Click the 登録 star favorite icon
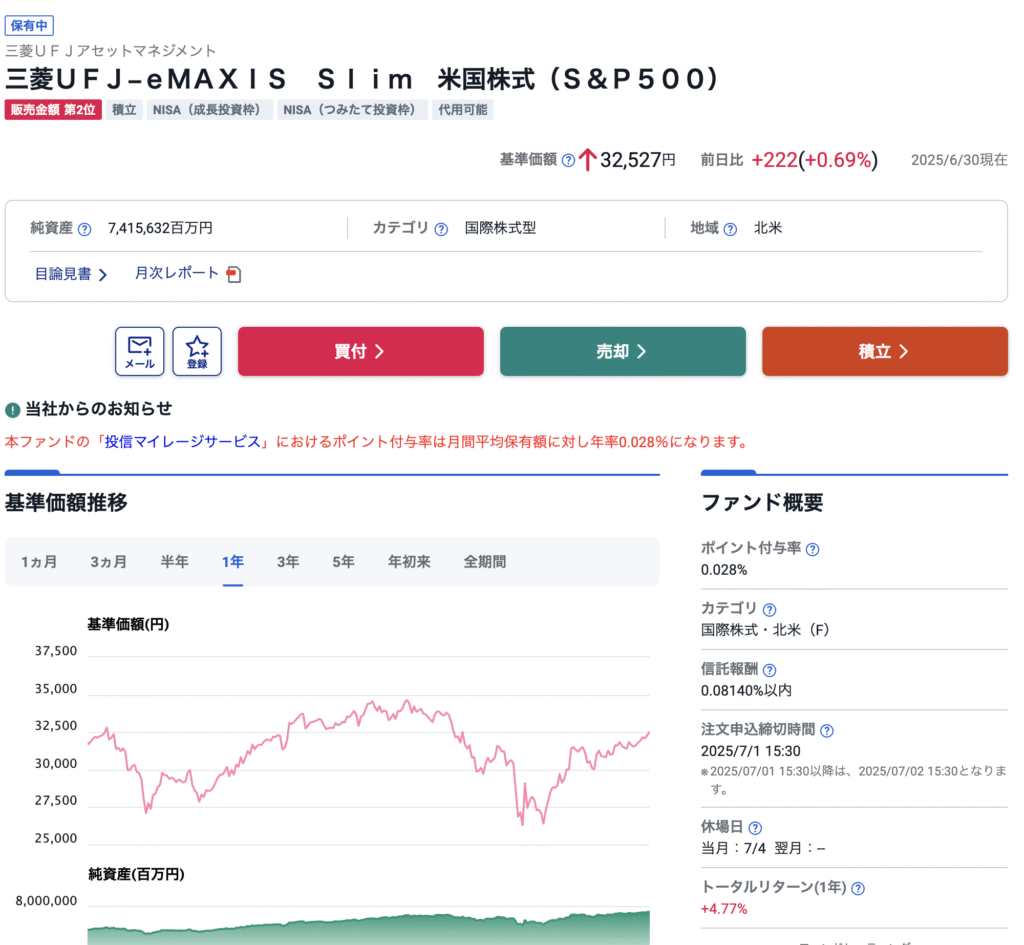The height and width of the screenshot is (945, 1024). pyautogui.click(x=197, y=351)
